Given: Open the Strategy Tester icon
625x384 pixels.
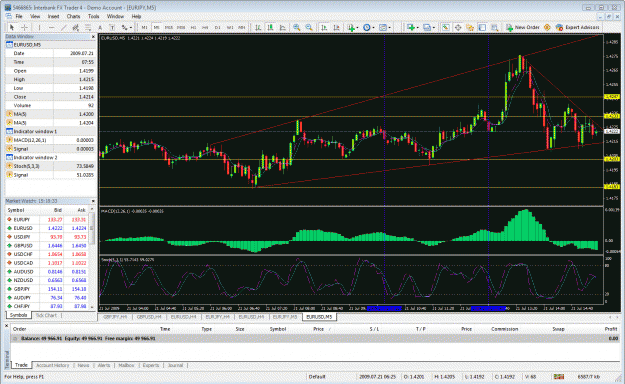Looking at the screenshot, I should (x=495, y=27).
